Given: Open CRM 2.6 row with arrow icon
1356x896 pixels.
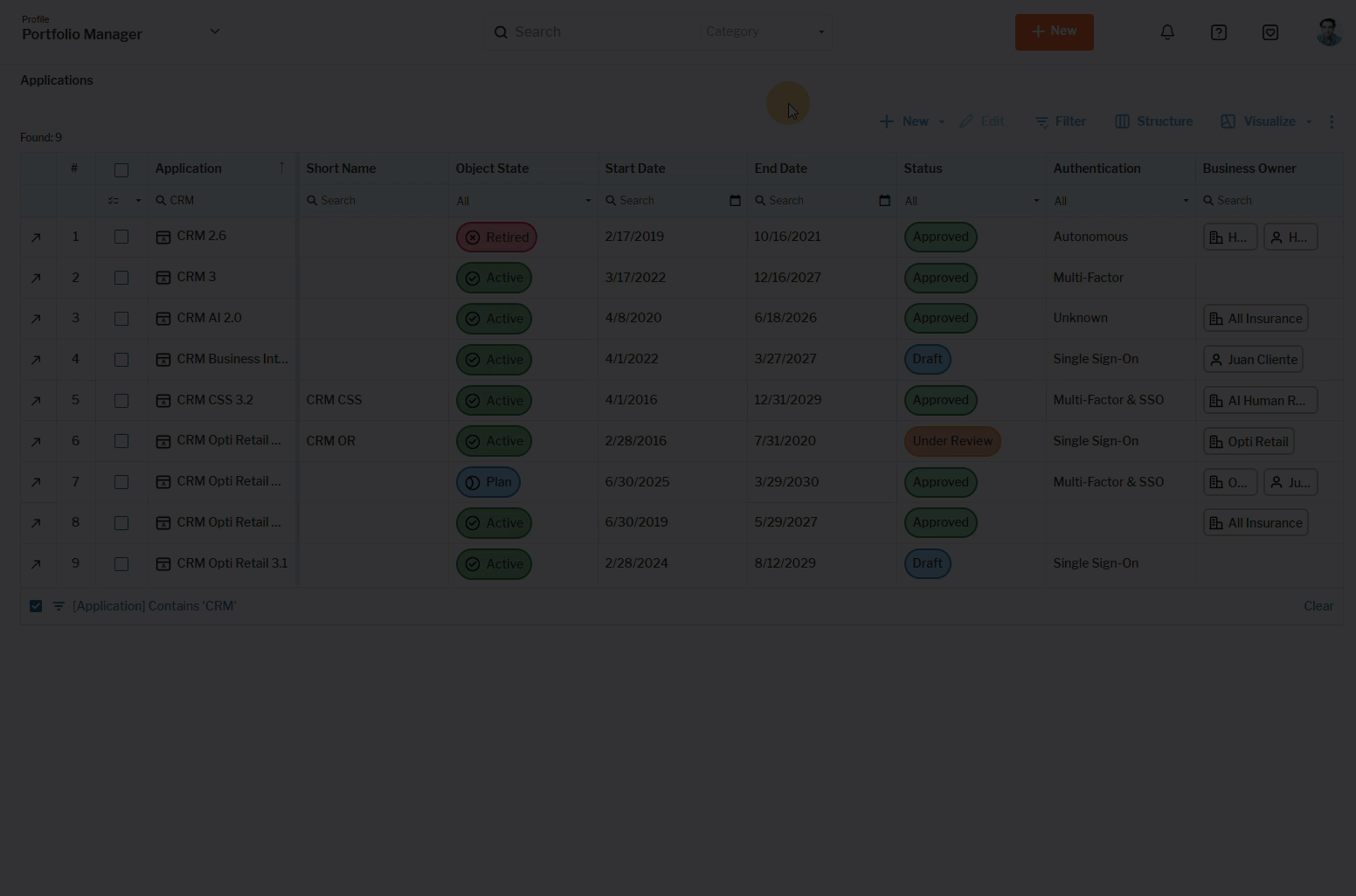Looking at the screenshot, I should click(x=36, y=238).
